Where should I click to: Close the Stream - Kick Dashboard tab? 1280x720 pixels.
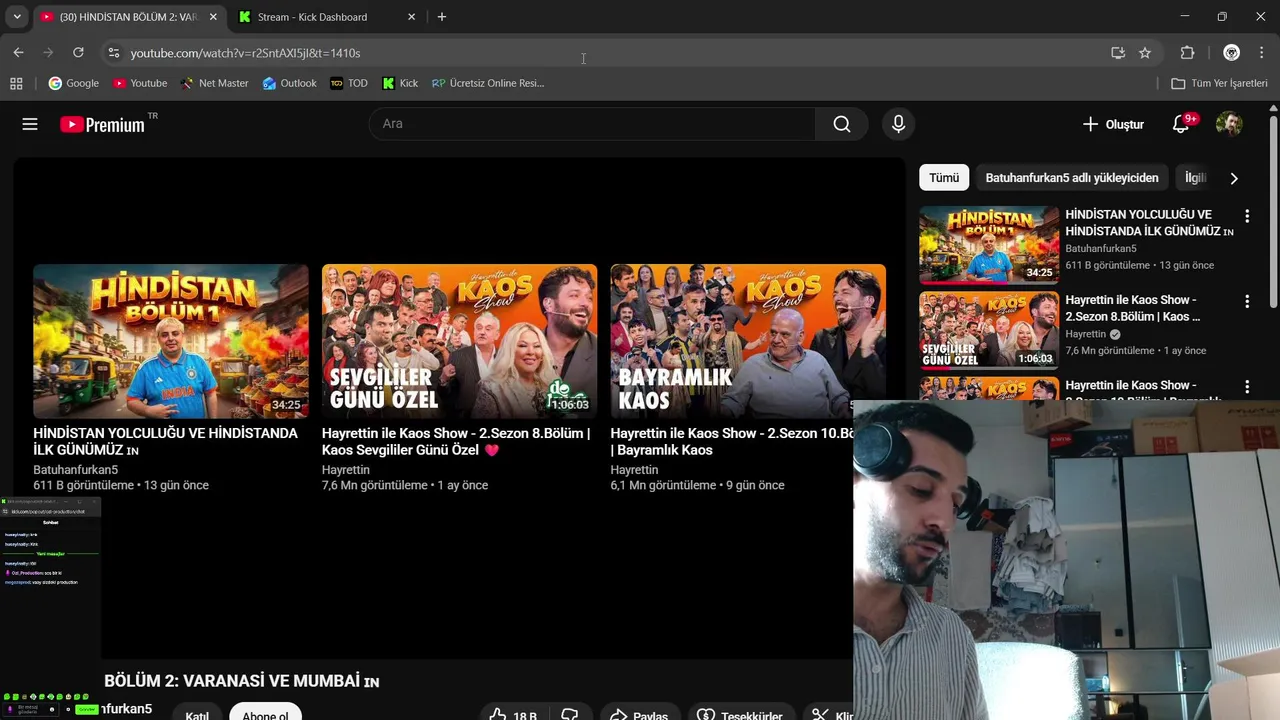(411, 17)
